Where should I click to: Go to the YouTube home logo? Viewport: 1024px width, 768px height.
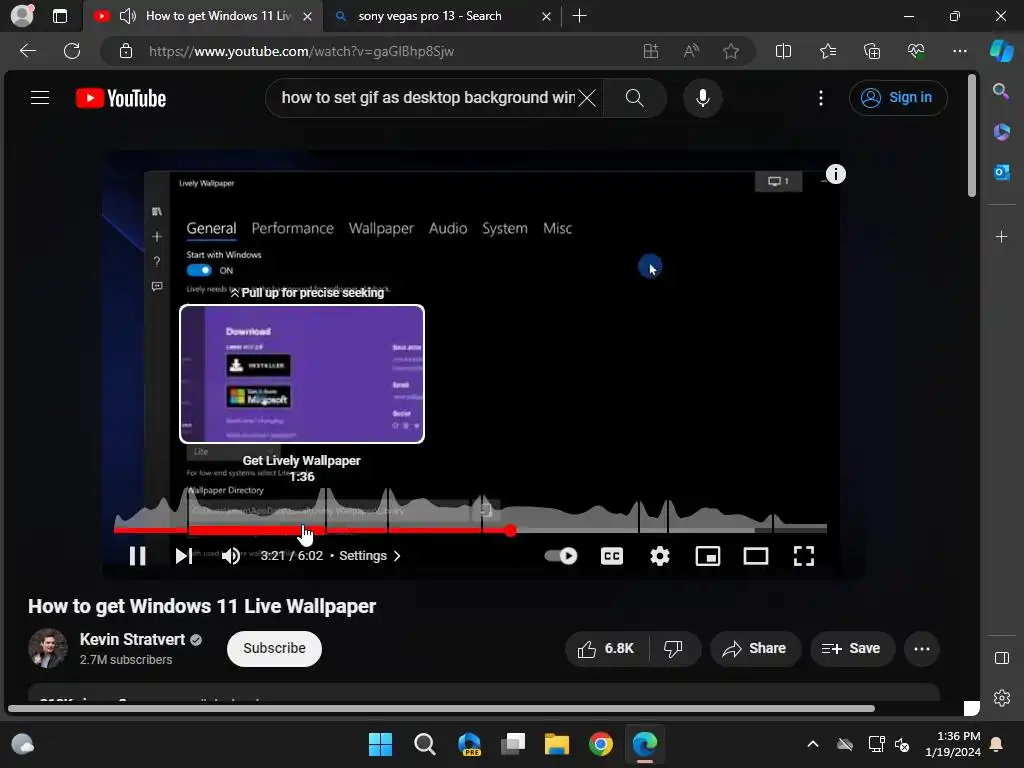(x=121, y=98)
